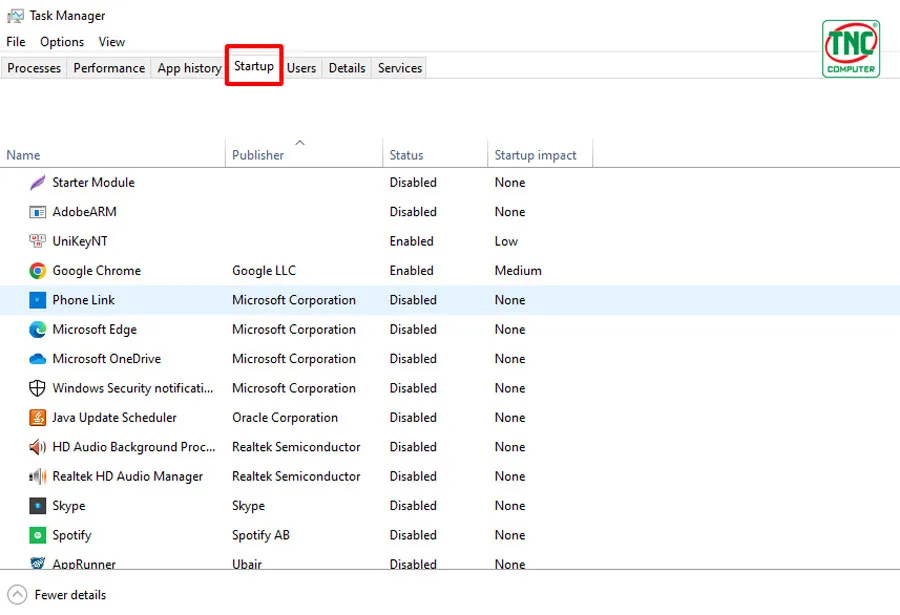Select the Microsoft OneDrive row name
900x615 pixels.
(x=107, y=359)
